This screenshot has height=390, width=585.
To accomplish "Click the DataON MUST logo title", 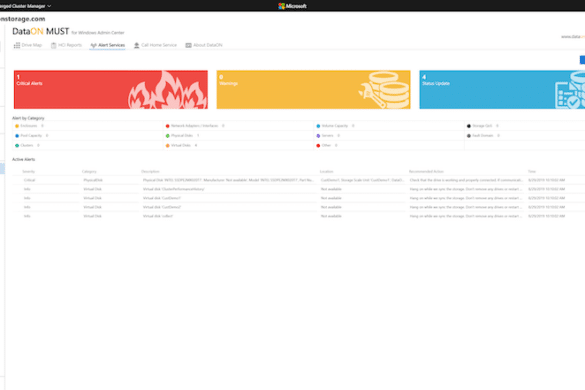I will (x=41, y=31).
